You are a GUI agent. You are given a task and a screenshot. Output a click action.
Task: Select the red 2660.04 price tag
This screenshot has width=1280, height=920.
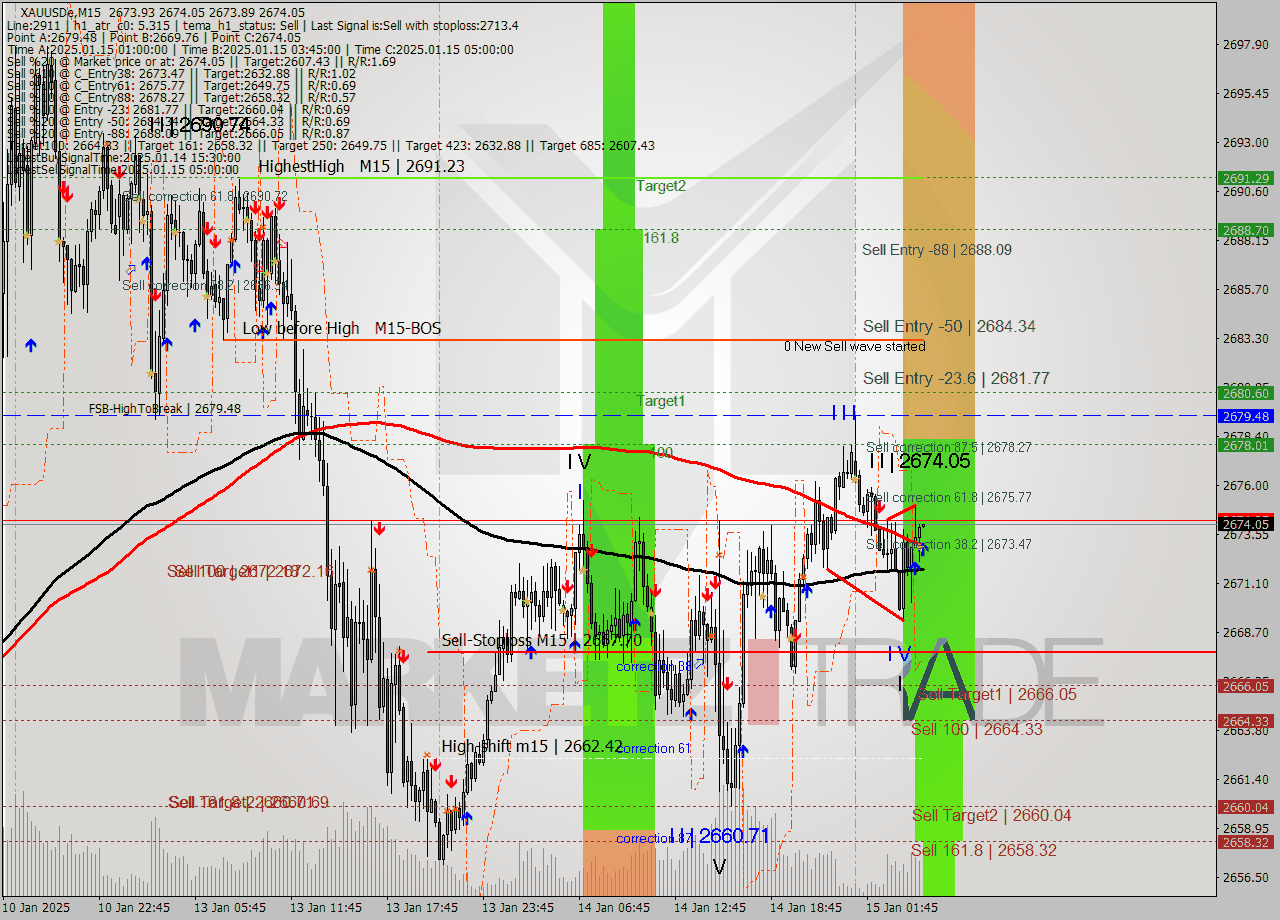[1245, 807]
